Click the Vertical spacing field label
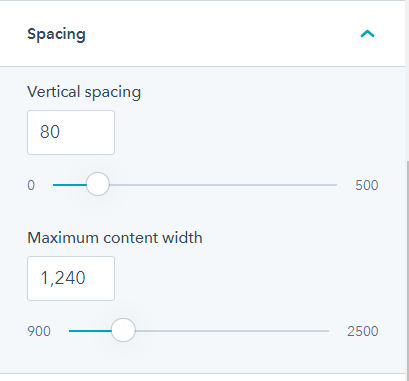 (84, 92)
